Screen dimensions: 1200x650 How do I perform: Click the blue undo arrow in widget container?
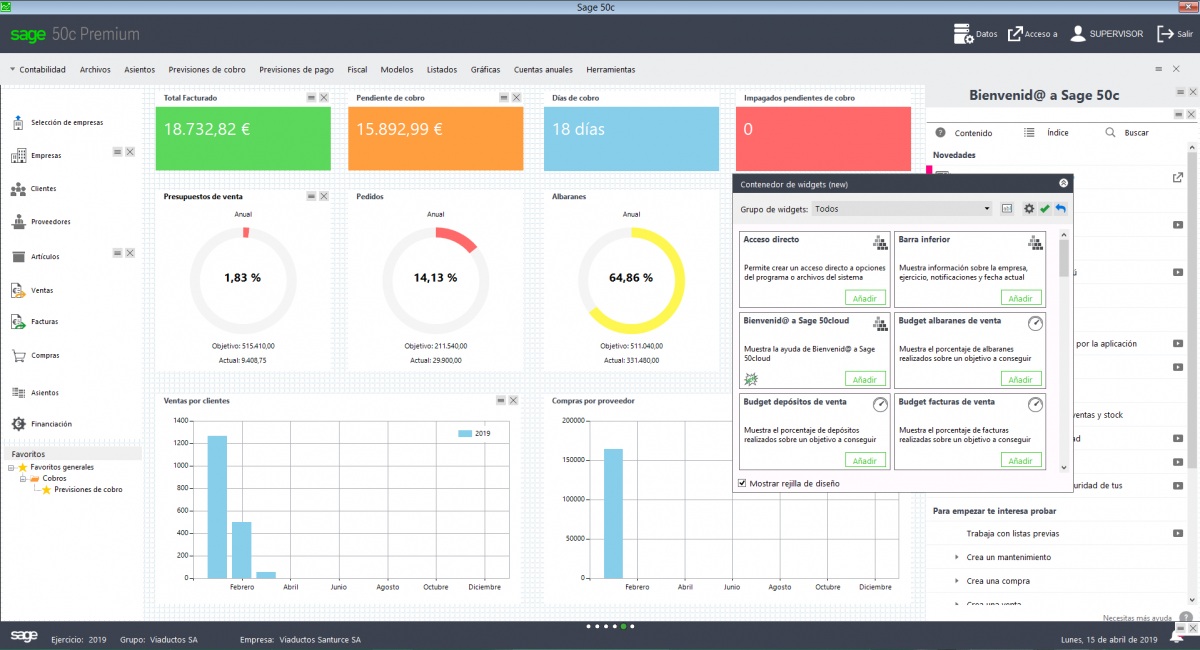coord(1060,209)
